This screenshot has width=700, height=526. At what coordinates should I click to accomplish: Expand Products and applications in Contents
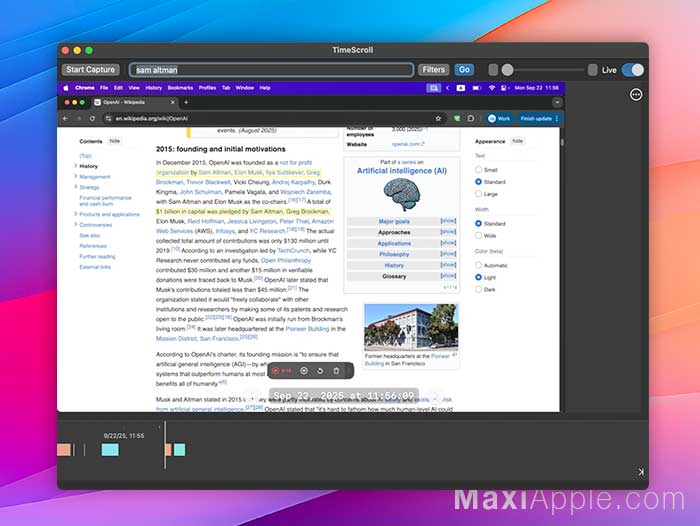75,214
